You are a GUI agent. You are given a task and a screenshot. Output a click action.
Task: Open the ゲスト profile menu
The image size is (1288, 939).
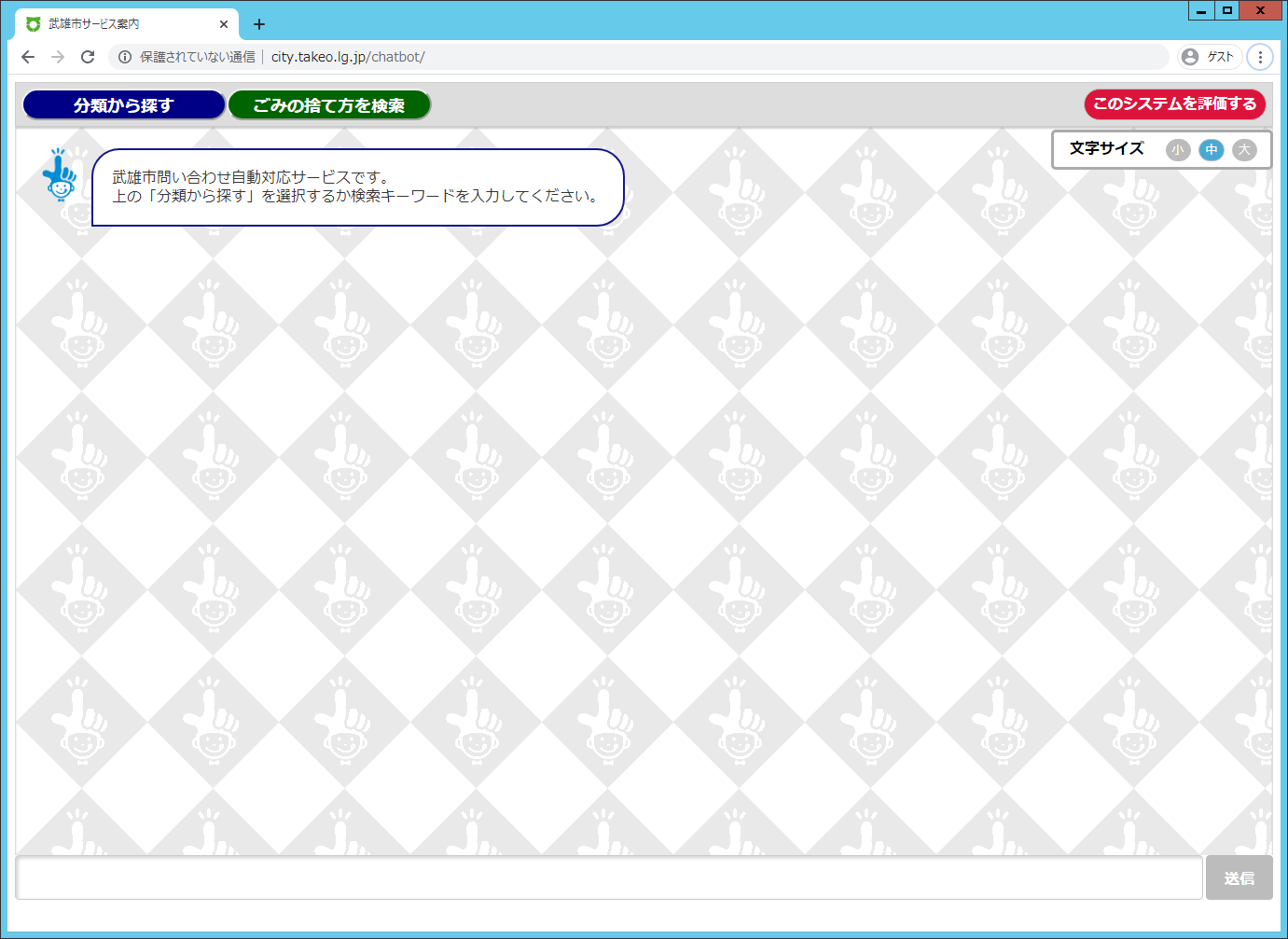[1209, 57]
